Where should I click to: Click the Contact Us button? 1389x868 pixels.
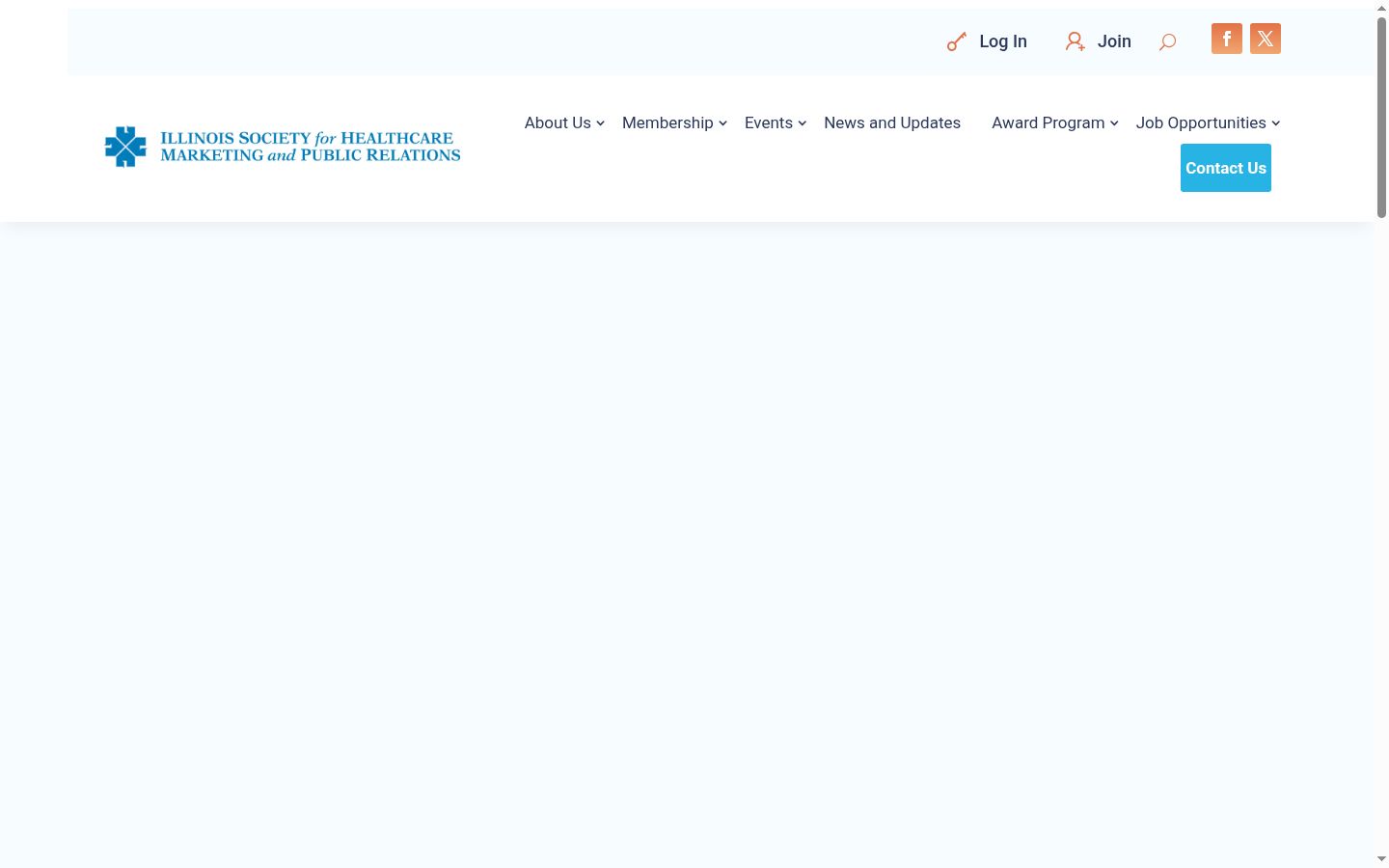[x=1226, y=168]
